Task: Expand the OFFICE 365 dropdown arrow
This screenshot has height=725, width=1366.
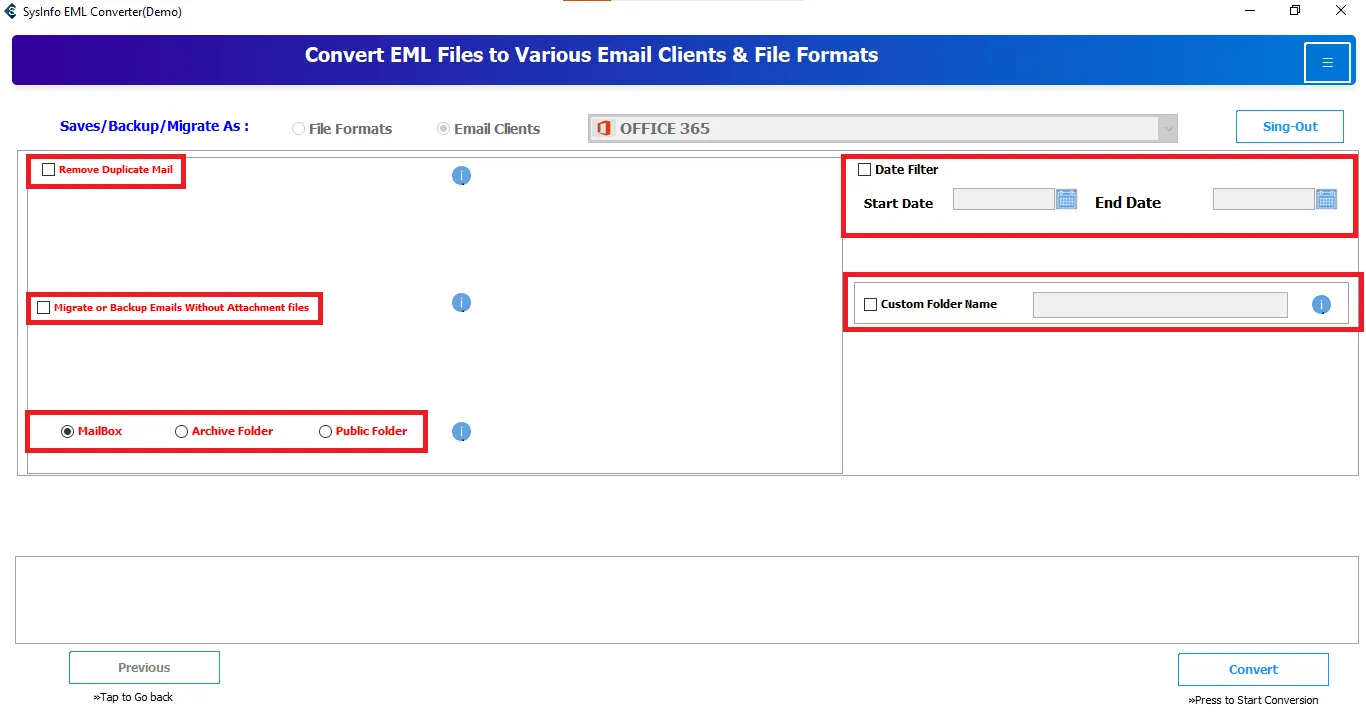Action: 1168,129
